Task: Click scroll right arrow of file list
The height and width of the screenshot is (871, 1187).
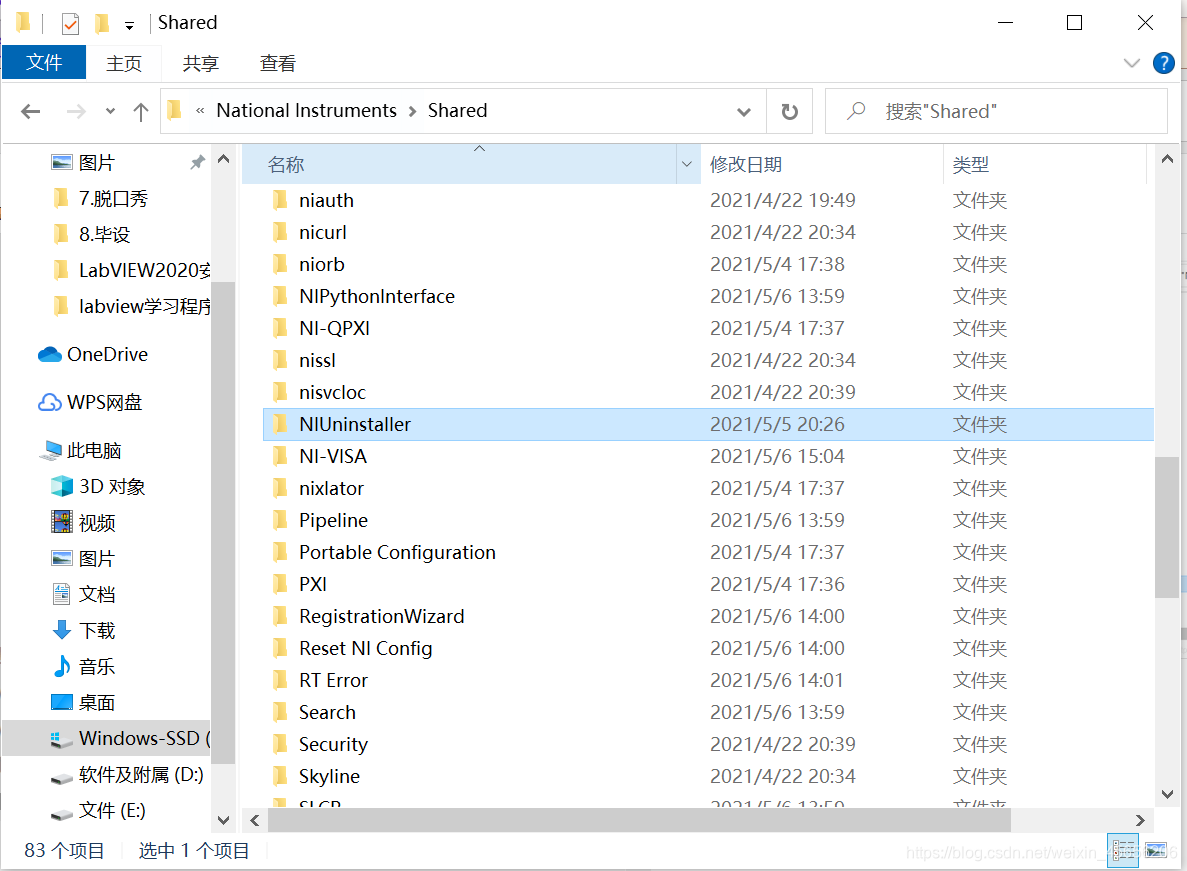Action: point(1140,820)
